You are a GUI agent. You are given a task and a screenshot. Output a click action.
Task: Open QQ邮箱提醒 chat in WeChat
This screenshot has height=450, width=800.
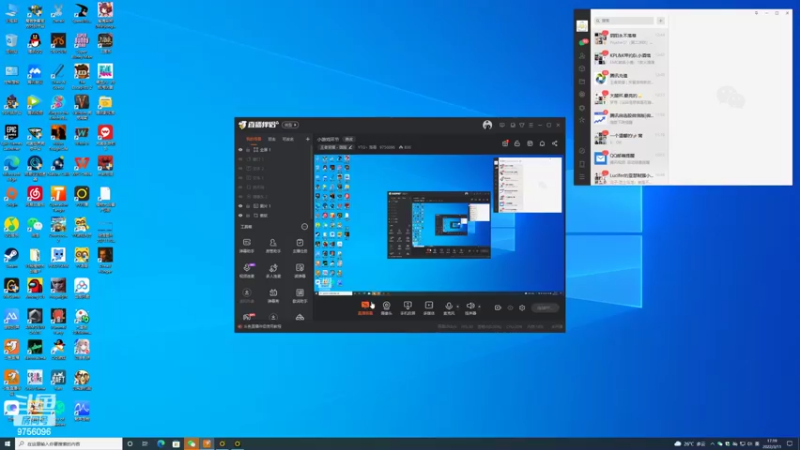pos(630,158)
